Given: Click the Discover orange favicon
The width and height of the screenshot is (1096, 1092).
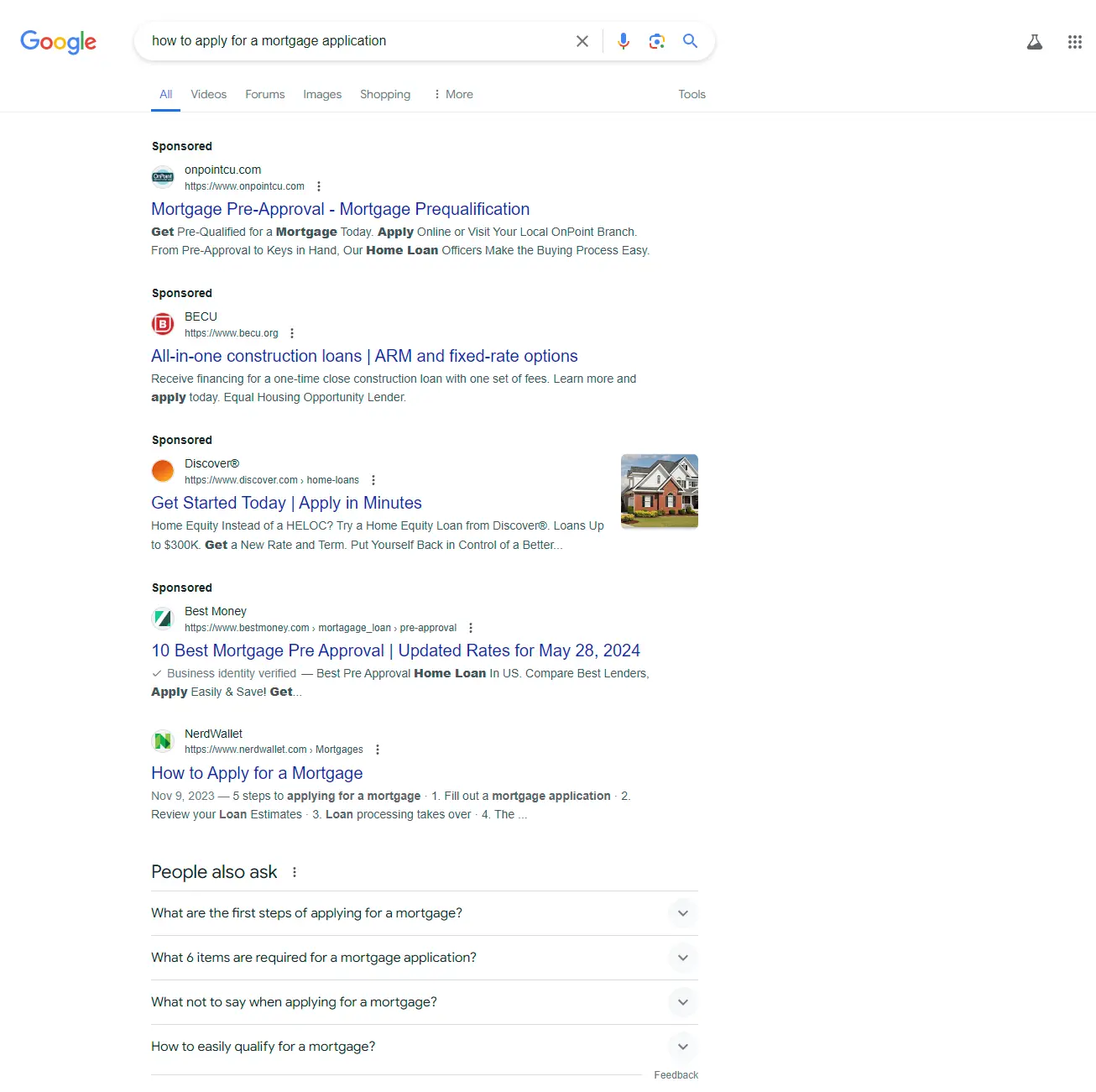Looking at the screenshot, I should pyautogui.click(x=163, y=471).
